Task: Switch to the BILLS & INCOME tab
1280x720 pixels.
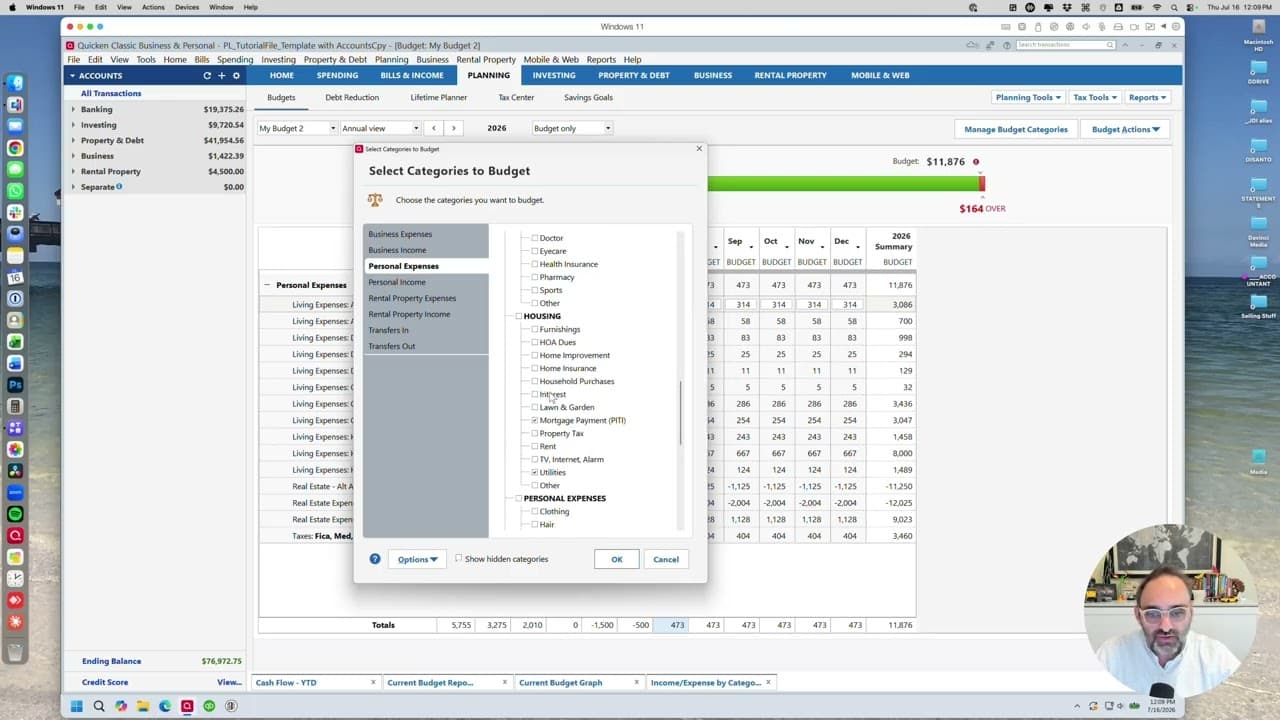Action: [411, 75]
